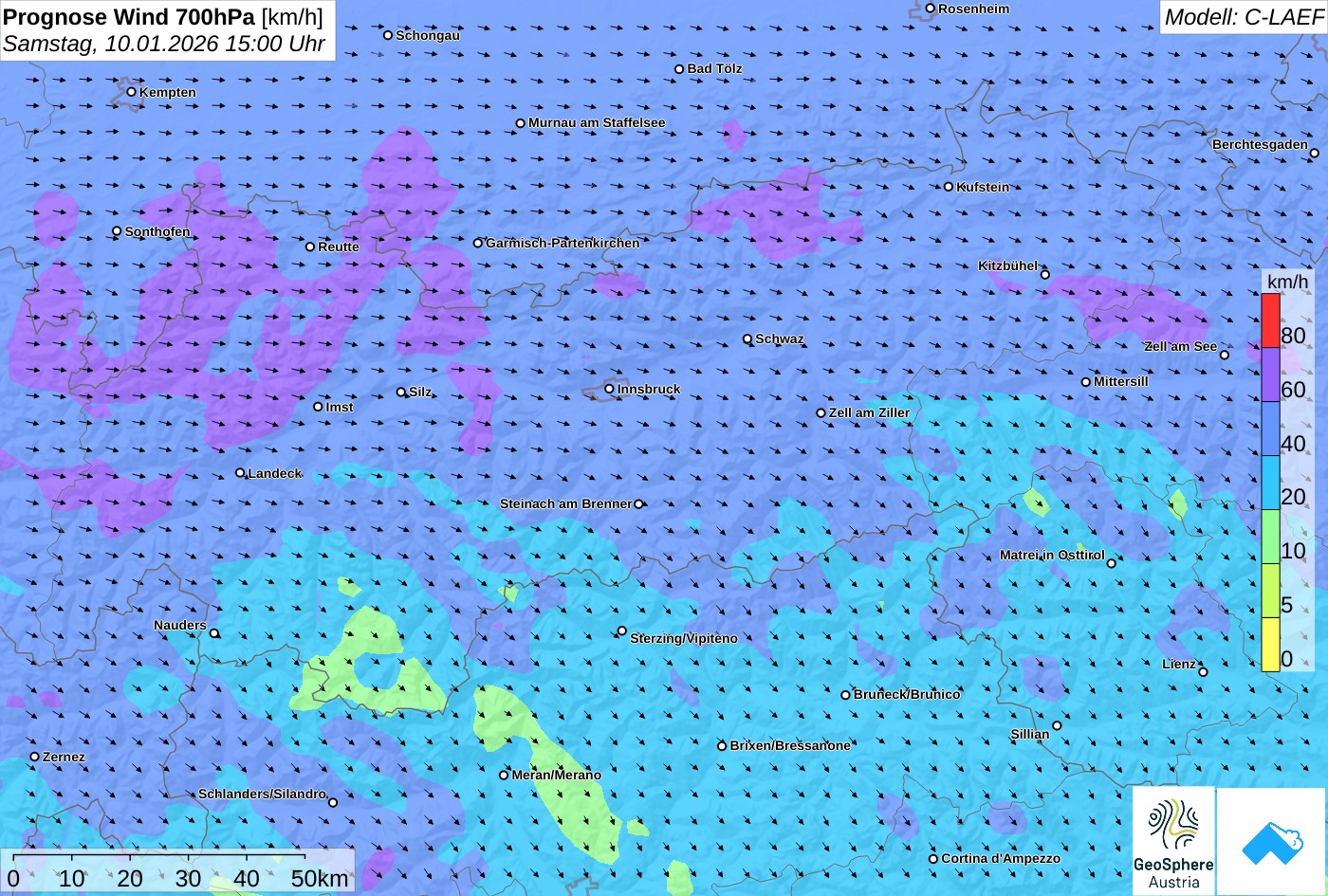The image size is (1328, 896).
Task: Click the Rosenheim city marker
Action: point(931,9)
